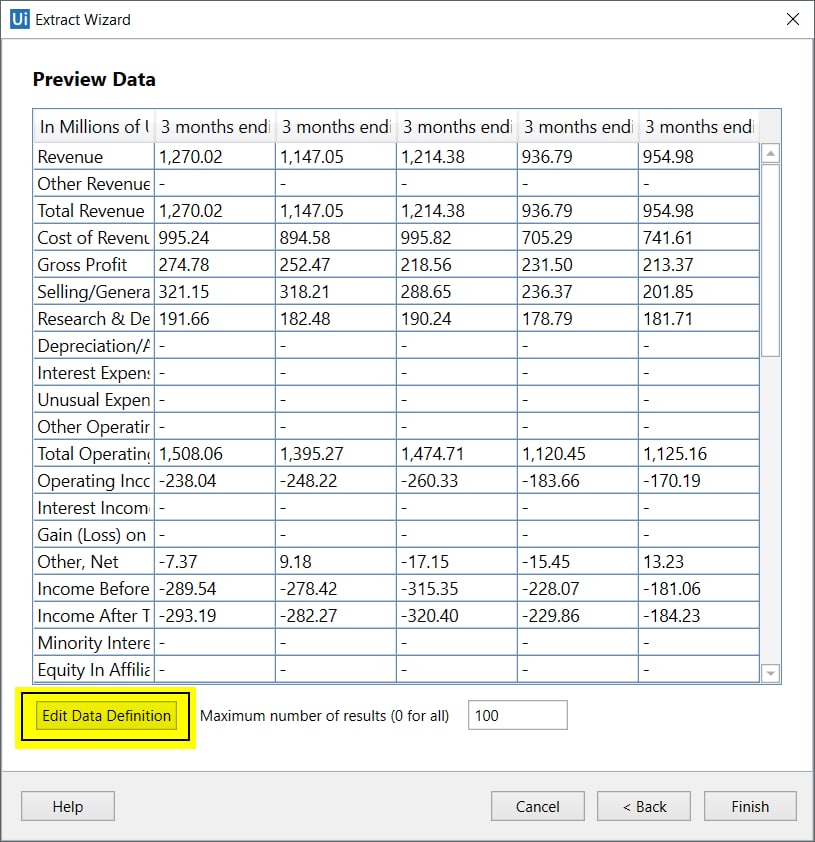
Task: Select the 'Operating Inco' row label
Action: coord(94,480)
